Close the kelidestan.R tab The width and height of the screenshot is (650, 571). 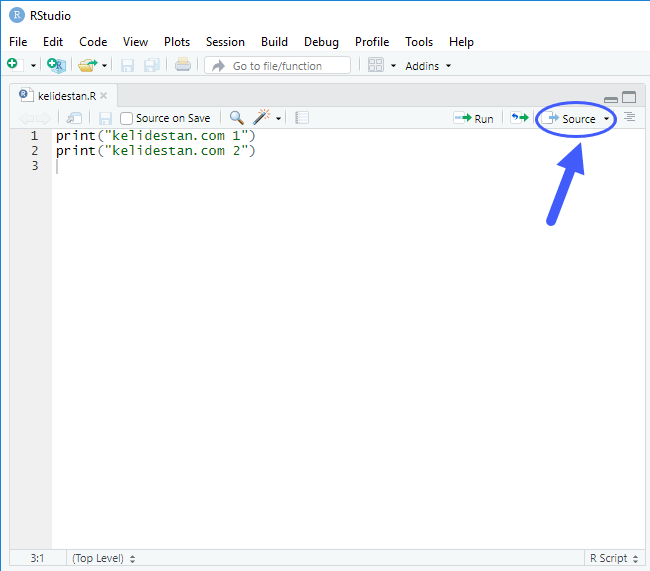tap(104, 96)
